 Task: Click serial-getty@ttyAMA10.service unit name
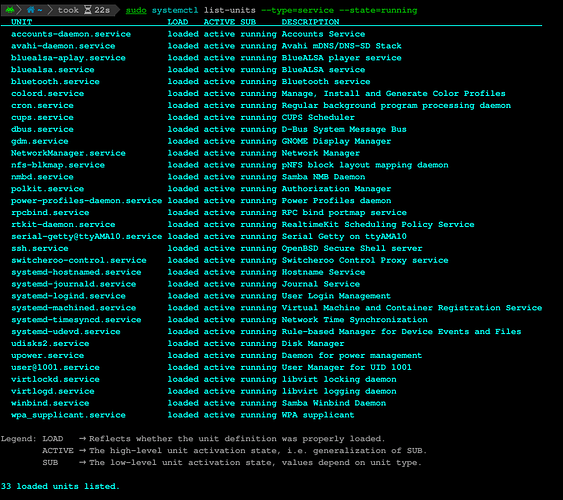coord(87,236)
